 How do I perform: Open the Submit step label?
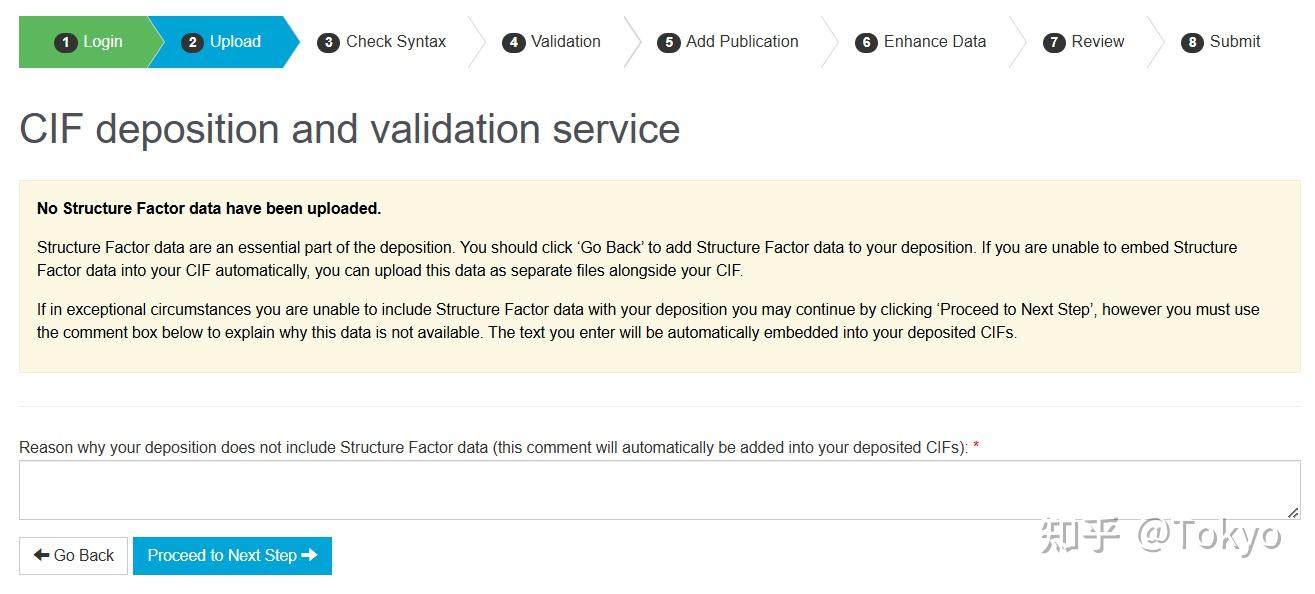point(1235,42)
